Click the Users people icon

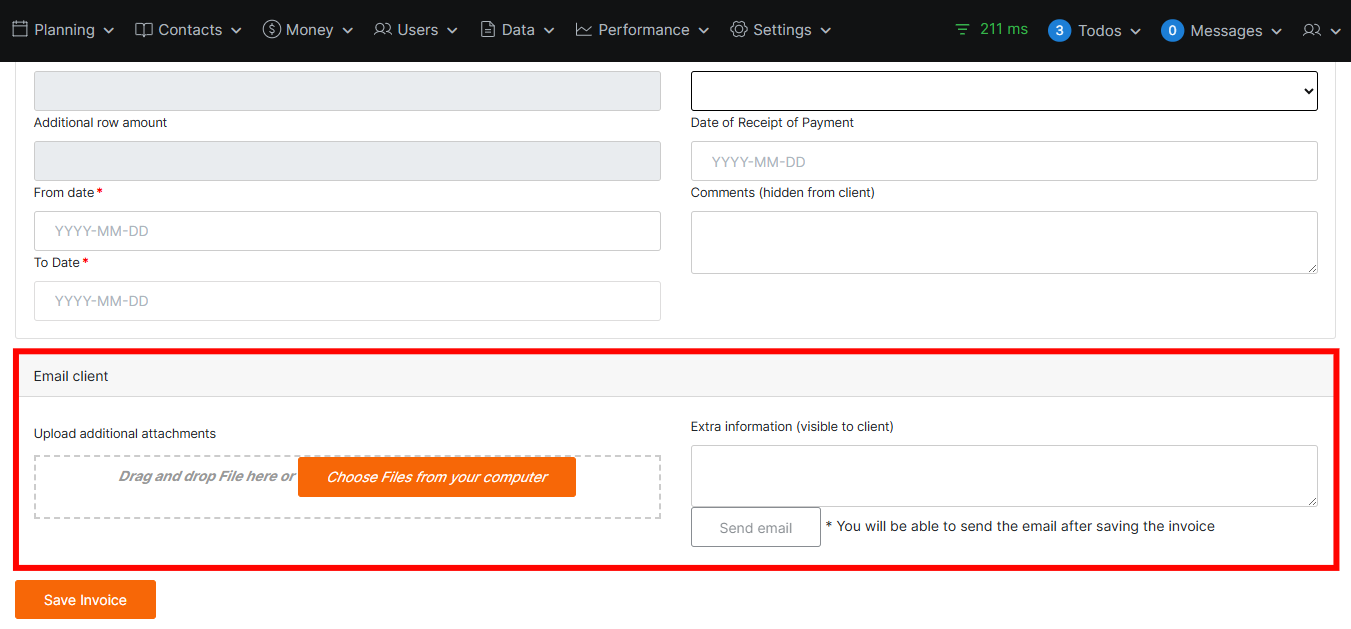coord(383,30)
